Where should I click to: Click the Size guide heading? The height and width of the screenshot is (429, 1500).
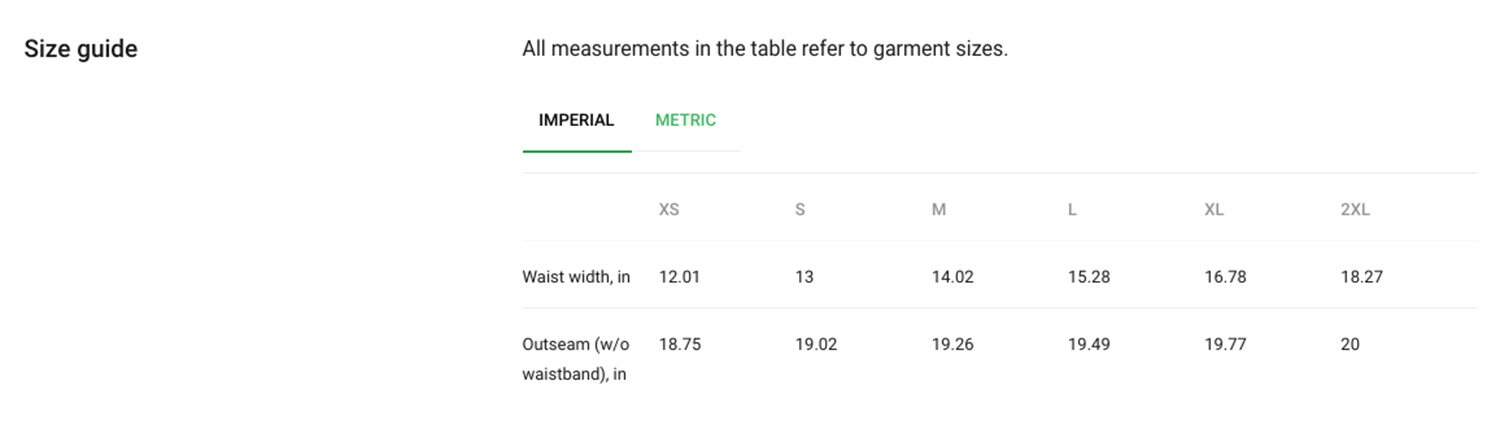click(81, 49)
